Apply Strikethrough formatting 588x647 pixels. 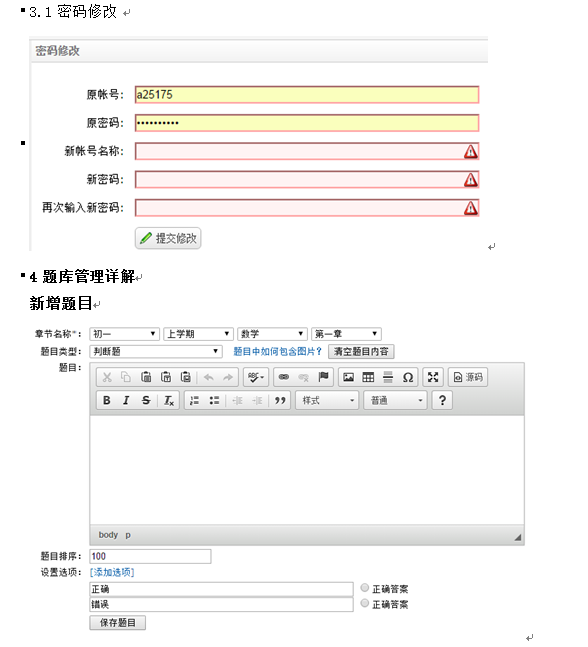(146, 400)
